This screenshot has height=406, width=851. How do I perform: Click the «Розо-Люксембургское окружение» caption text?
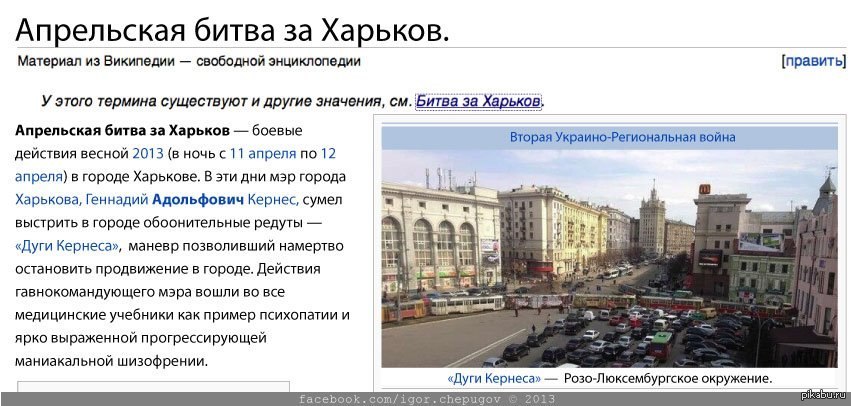coord(668,379)
